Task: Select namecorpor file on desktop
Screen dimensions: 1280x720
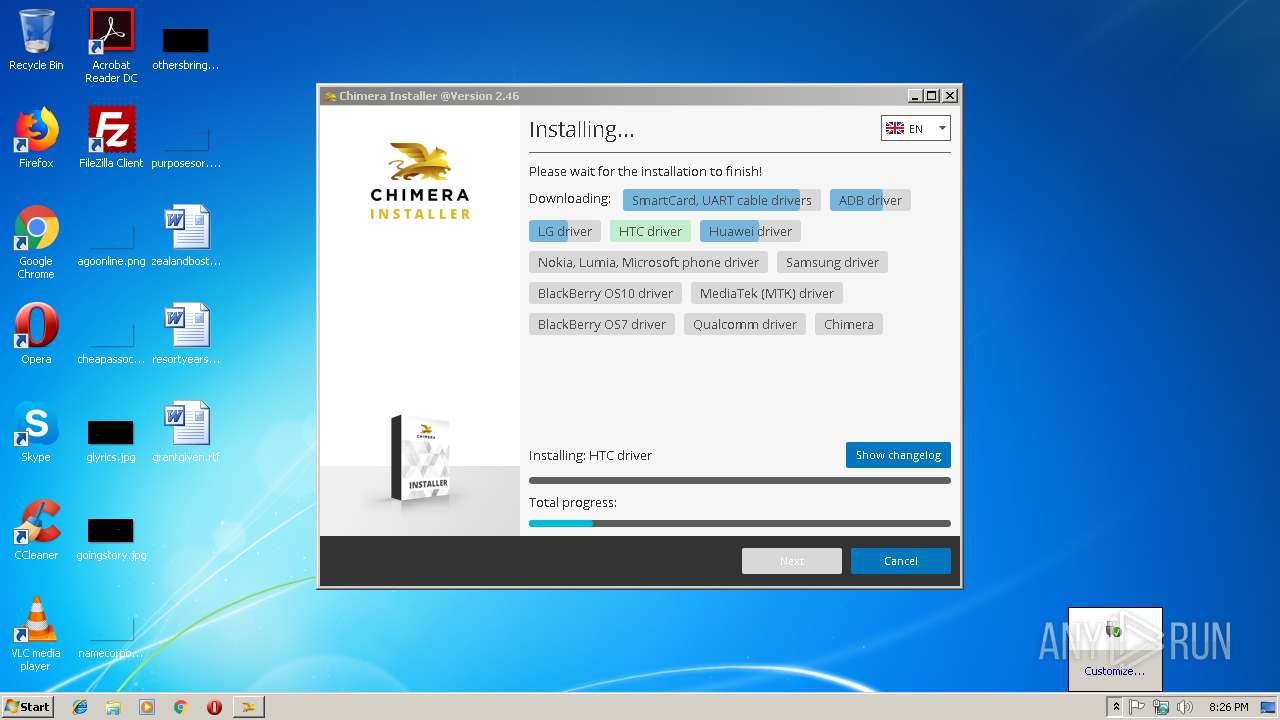Action: coord(111,640)
